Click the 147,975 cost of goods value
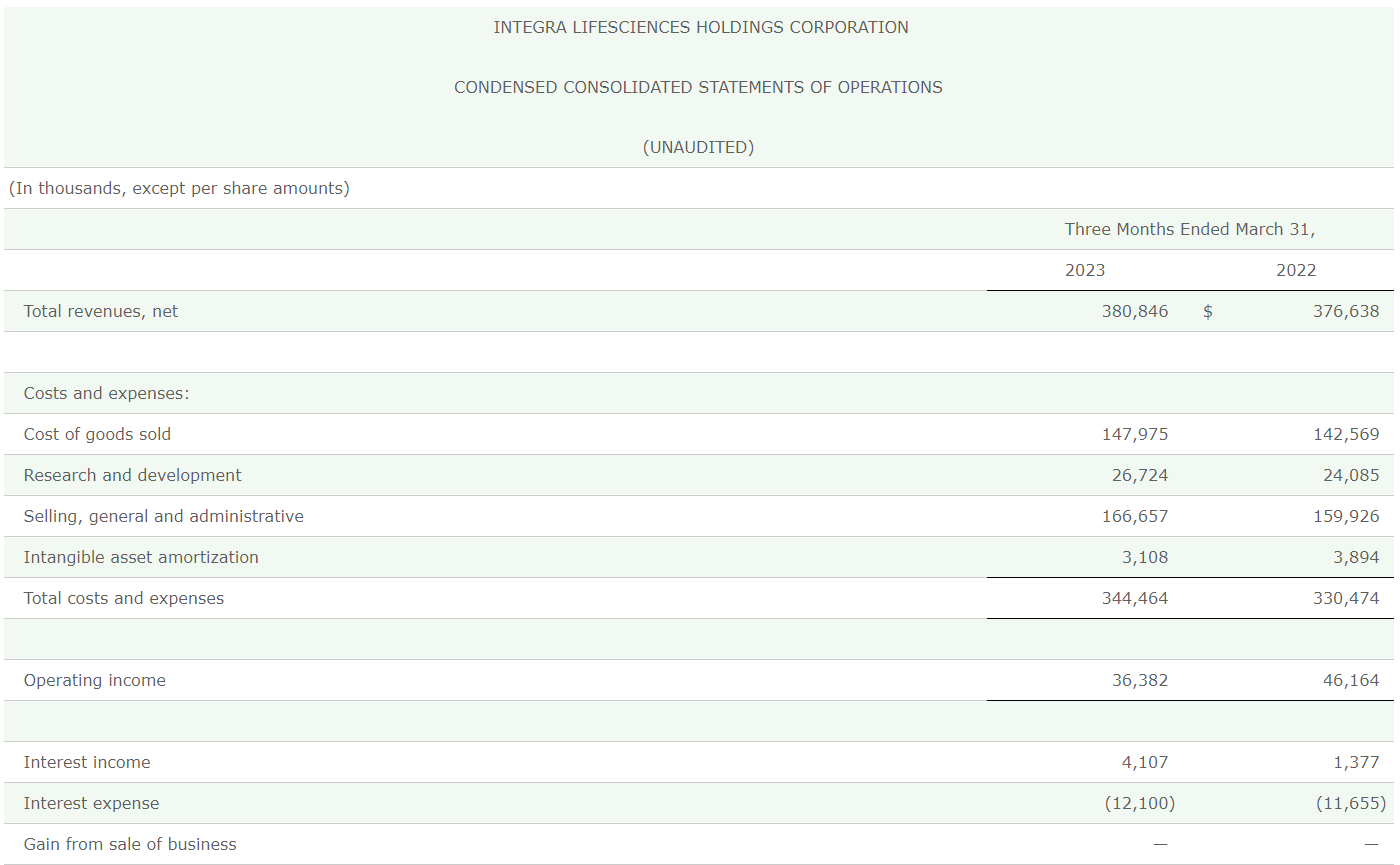The height and width of the screenshot is (865, 1400). (1135, 434)
